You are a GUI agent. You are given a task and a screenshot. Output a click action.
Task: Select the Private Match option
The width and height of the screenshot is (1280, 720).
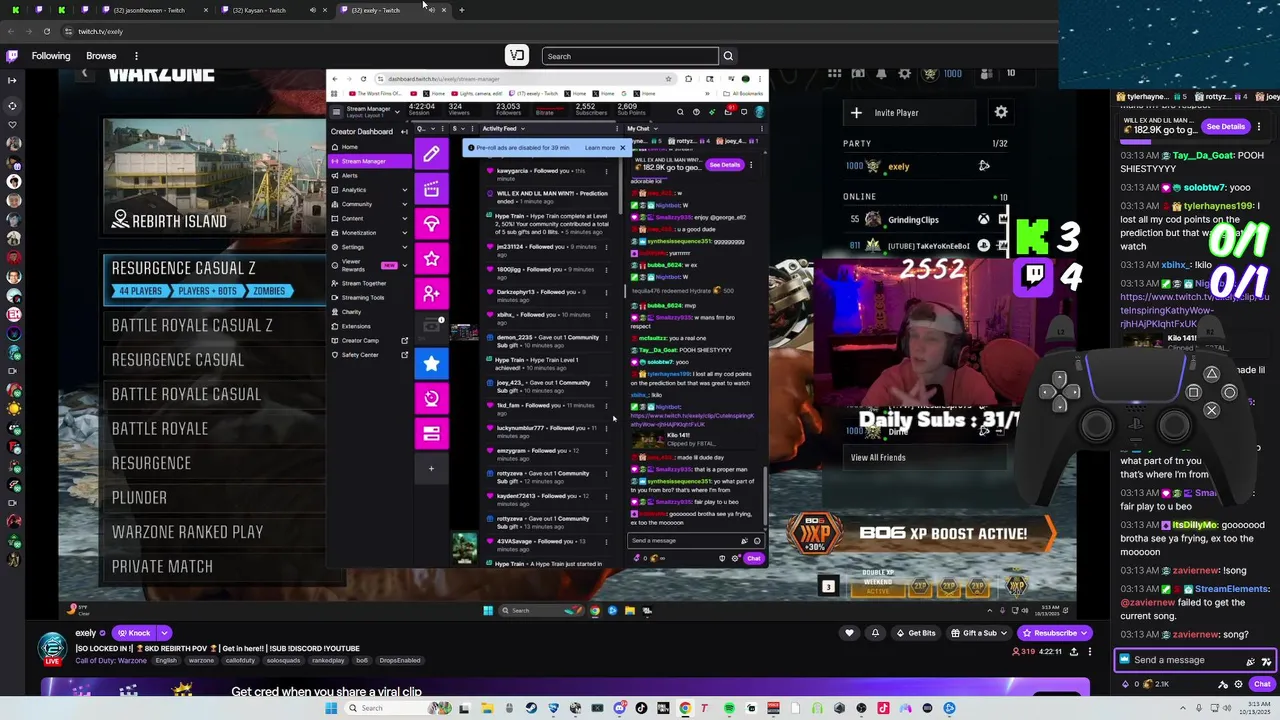coord(213,566)
